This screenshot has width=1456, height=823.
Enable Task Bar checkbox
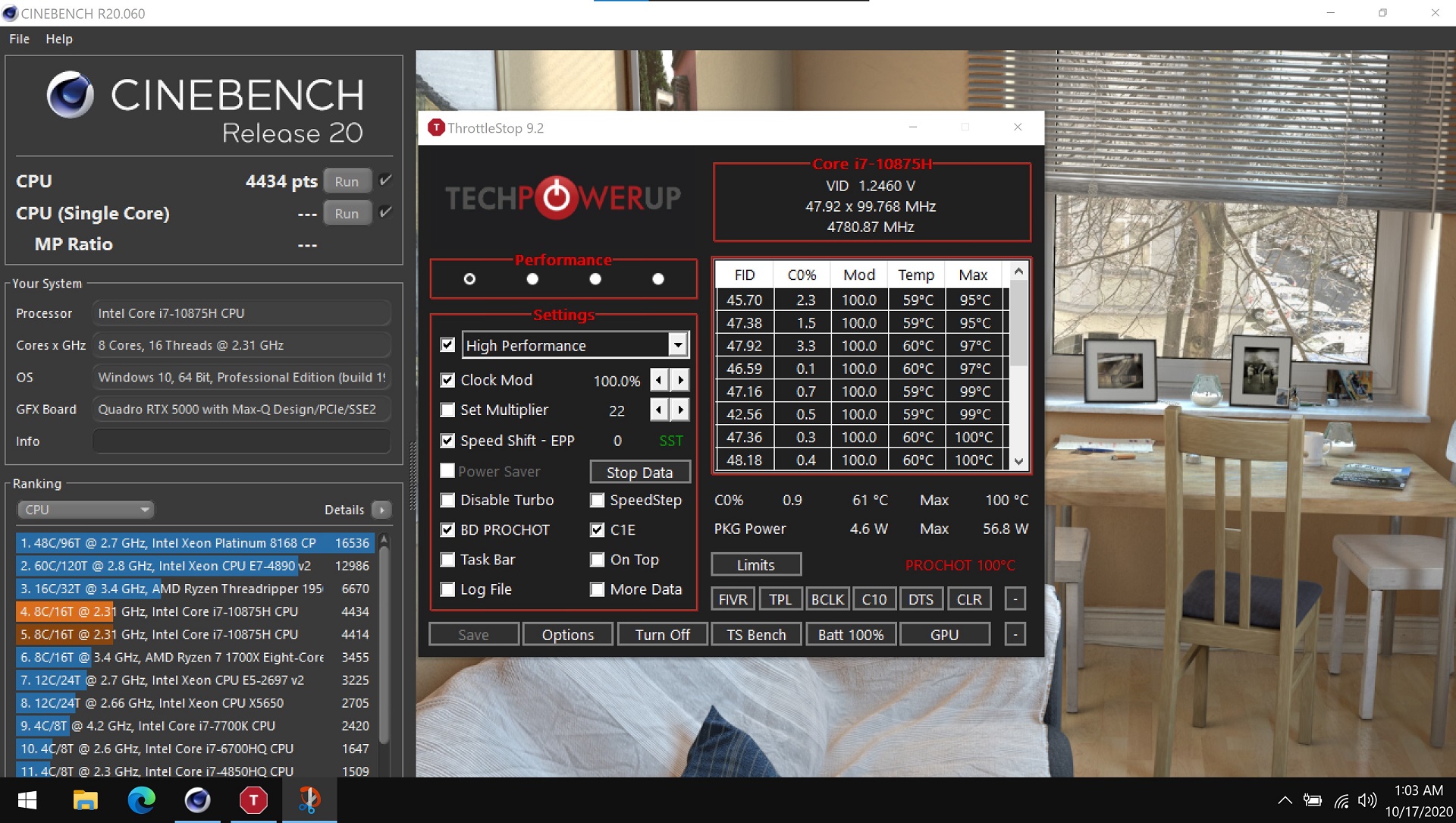pyautogui.click(x=447, y=560)
